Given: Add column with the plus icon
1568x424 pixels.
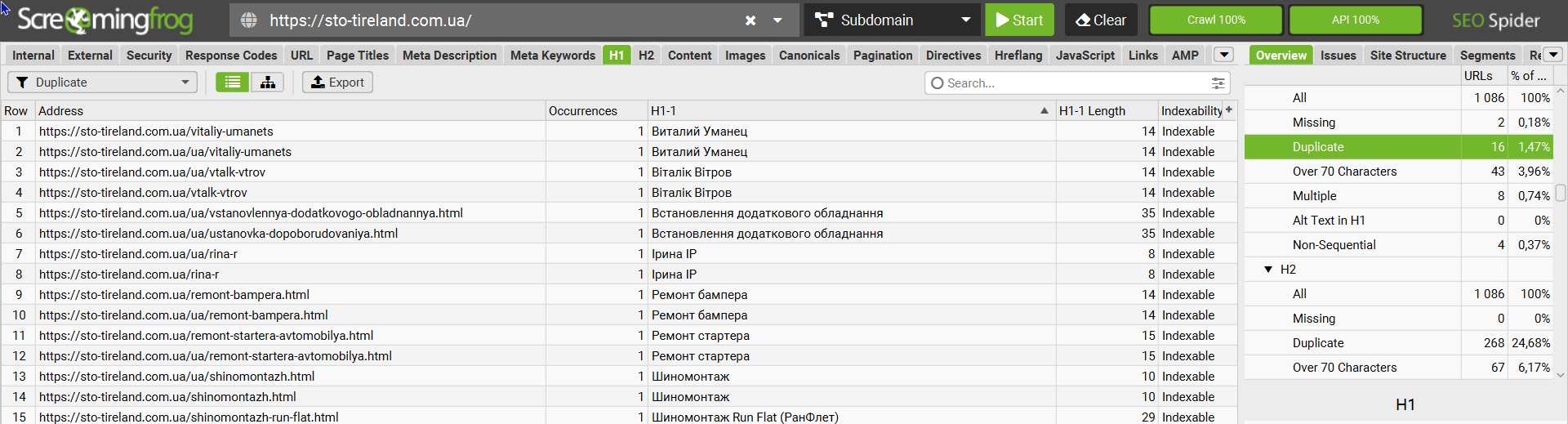Looking at the screenshot, I should [1229, 110].
